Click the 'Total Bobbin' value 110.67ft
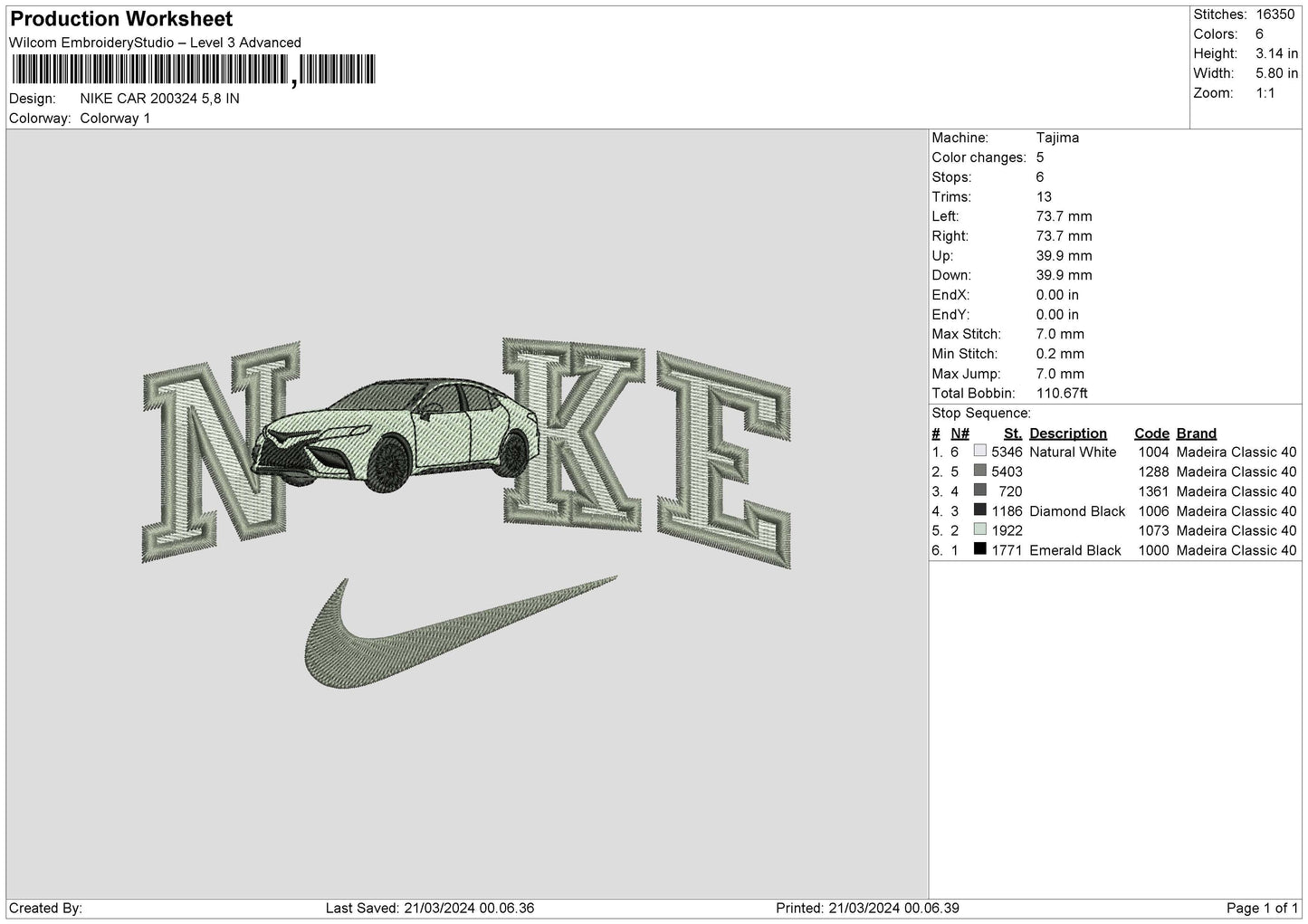The image size is (1308, 924). (x=1062, y=393)
